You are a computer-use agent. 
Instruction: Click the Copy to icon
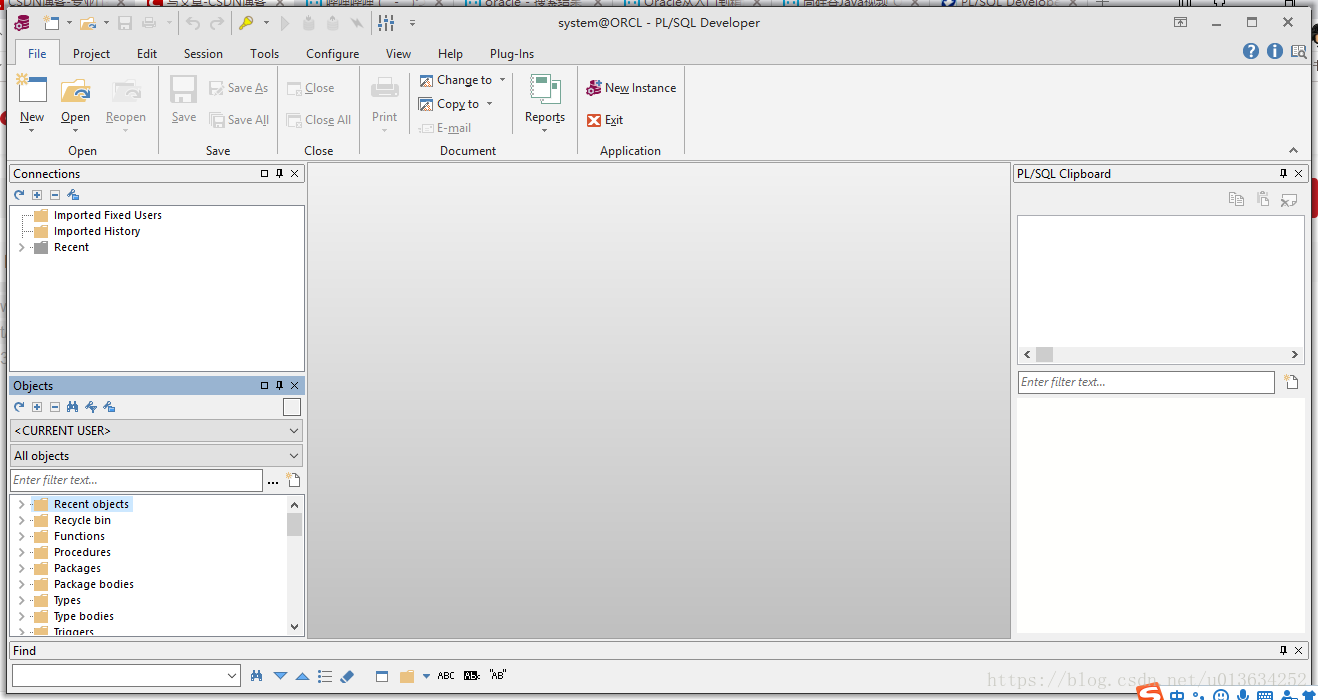tap(426, 104)
